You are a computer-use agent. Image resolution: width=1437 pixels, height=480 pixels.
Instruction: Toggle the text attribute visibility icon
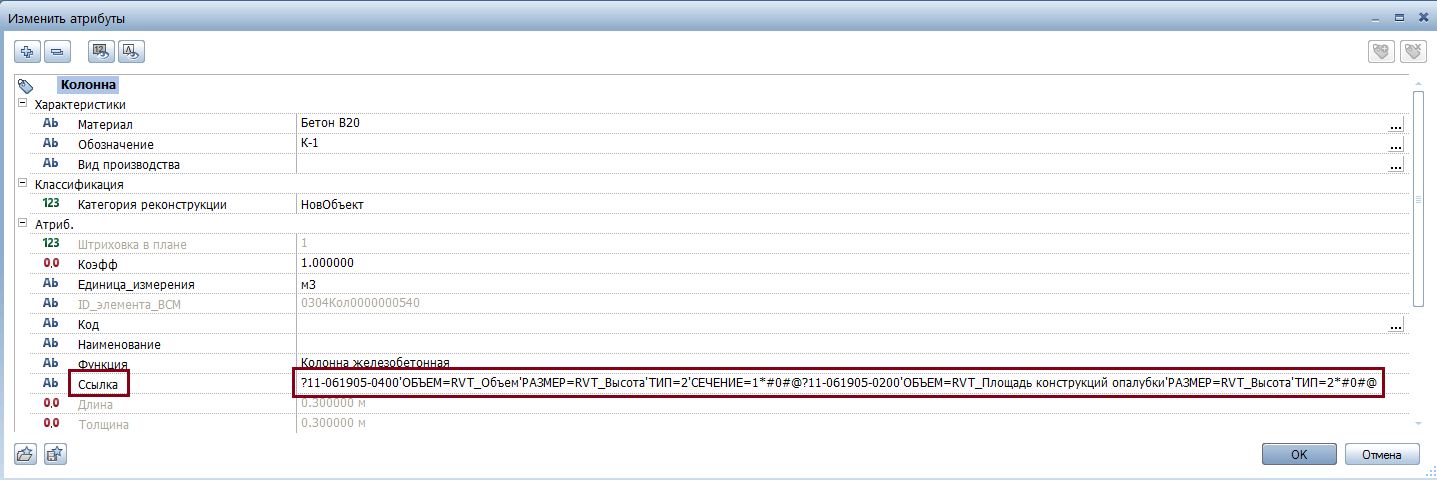pyautogui.click(x=131, y=50)
